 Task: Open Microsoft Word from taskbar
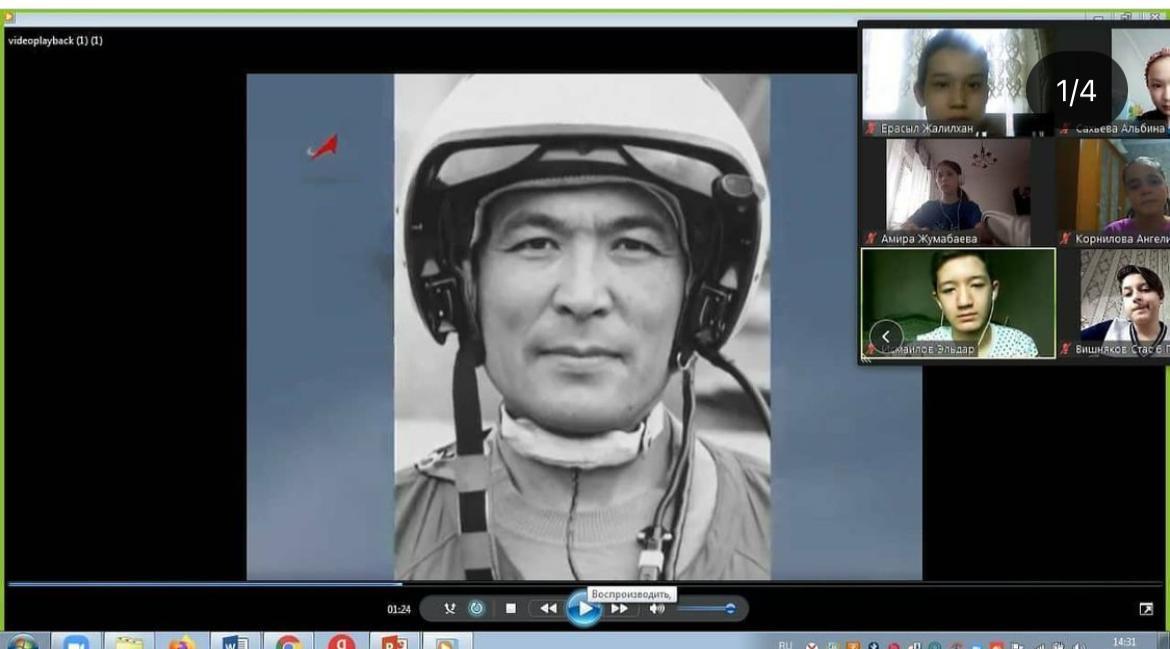(x=235, y=642)
